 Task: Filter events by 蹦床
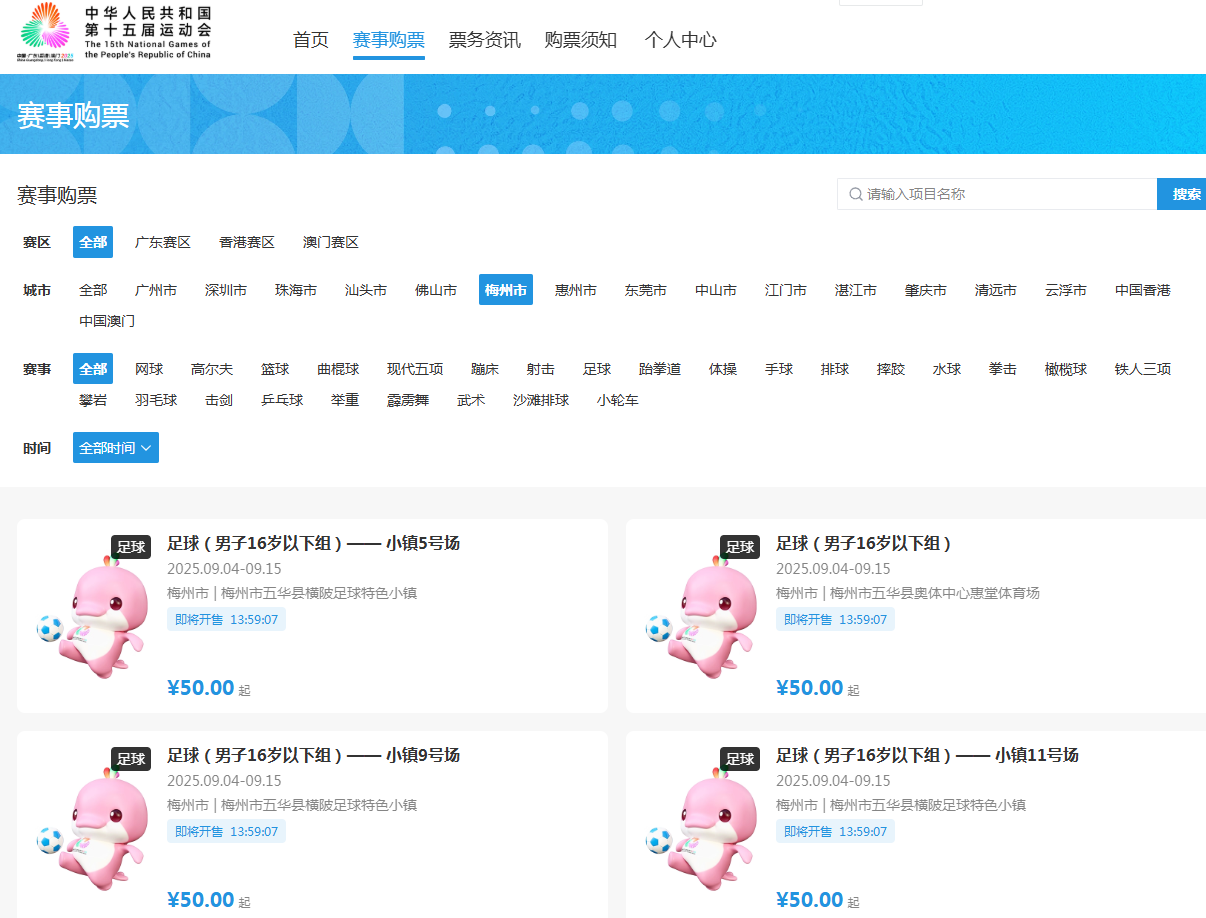click(x=485, y=369)
